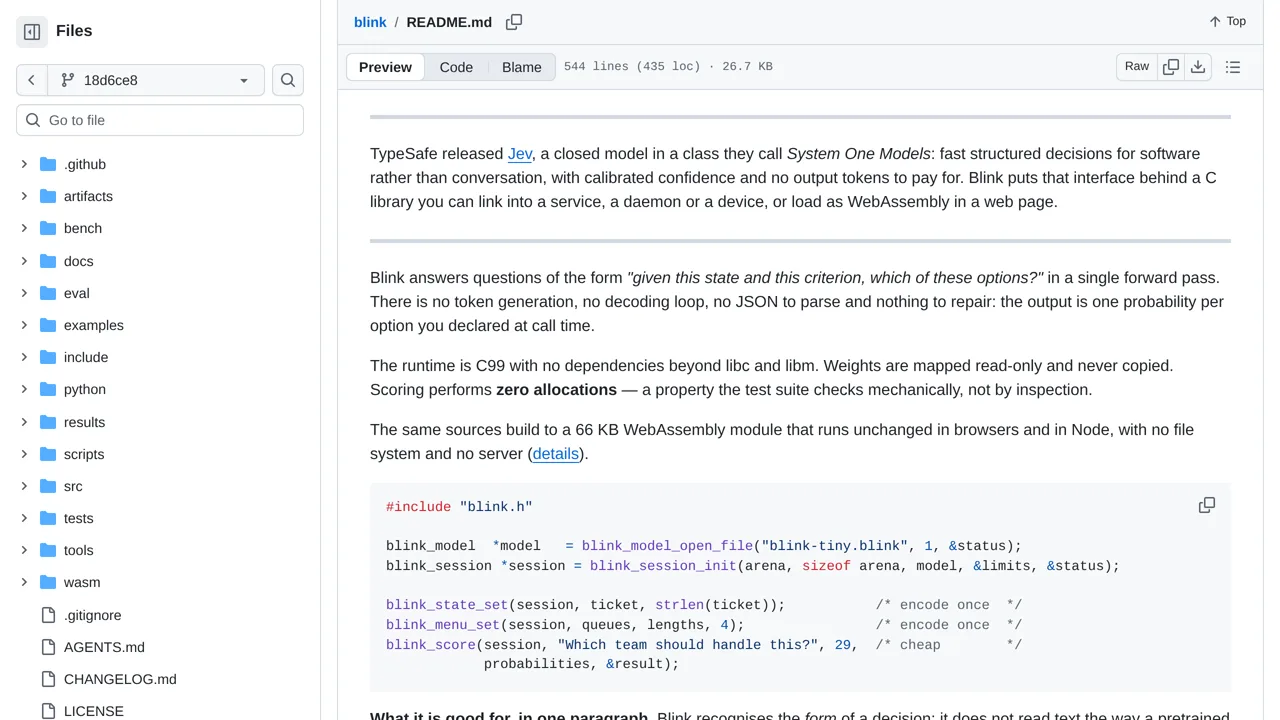Click the '544 lines (435 loc) · 26.7 KB' text
The height and width of the screenshot is (720, 1280).
(x=668, y=67)
